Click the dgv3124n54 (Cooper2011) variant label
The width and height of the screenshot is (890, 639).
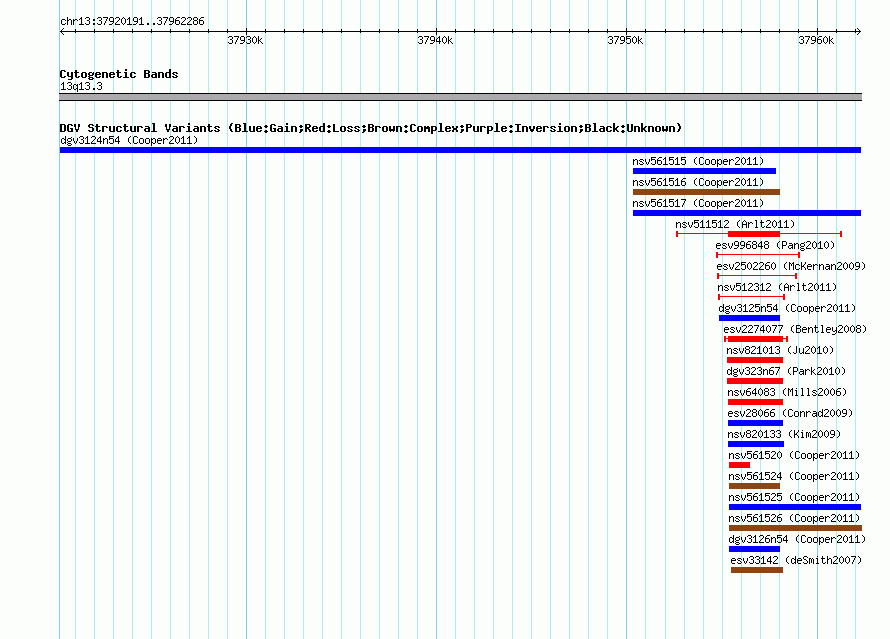point(129,140)
